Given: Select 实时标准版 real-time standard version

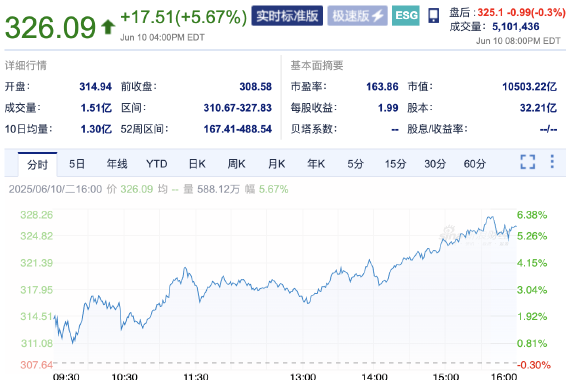Looking at the screenshot, I should click(287, 15).
